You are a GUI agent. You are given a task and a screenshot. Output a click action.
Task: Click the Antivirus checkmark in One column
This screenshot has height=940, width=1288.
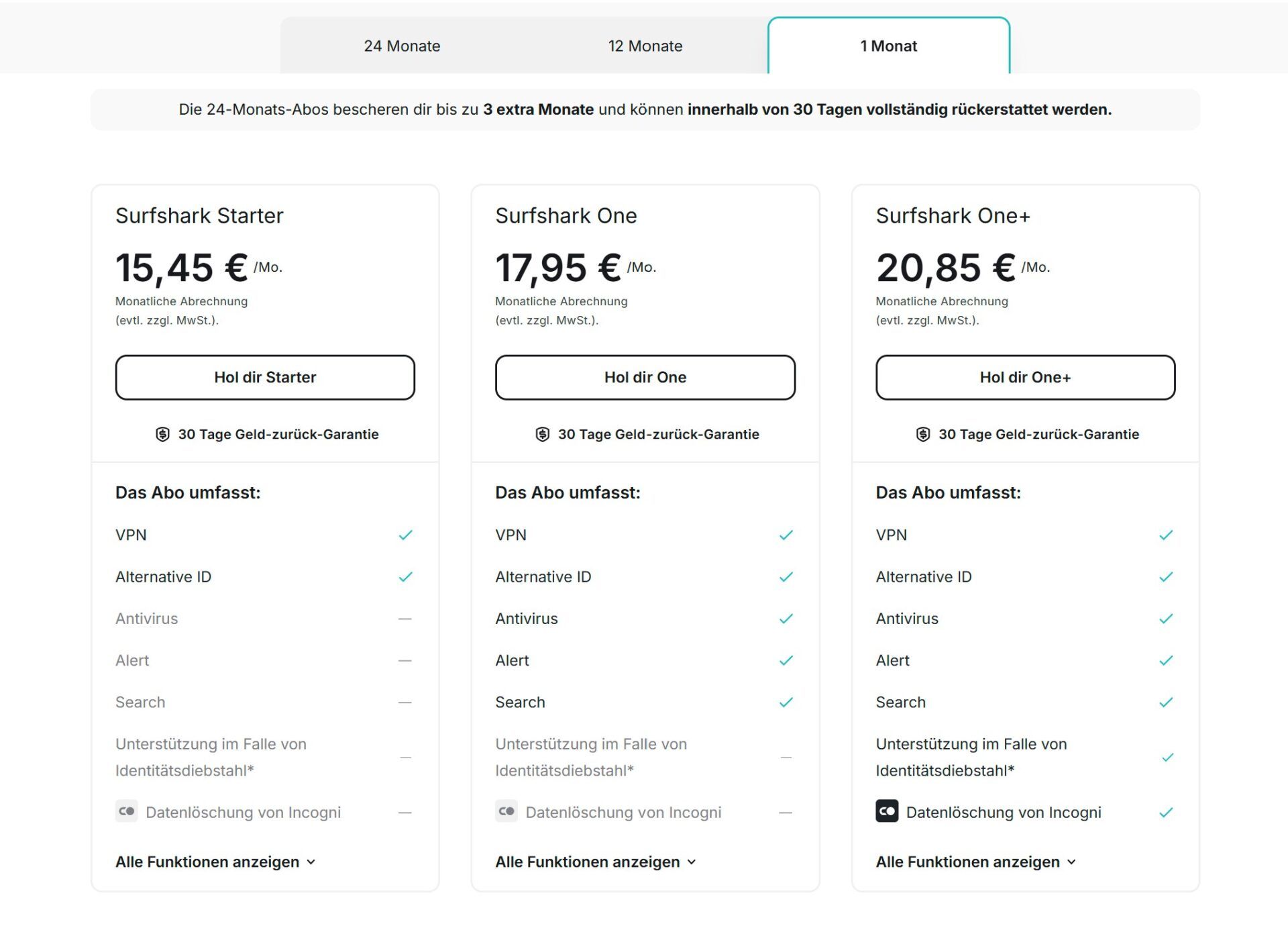pyautogui.click(x=786, y=618)
